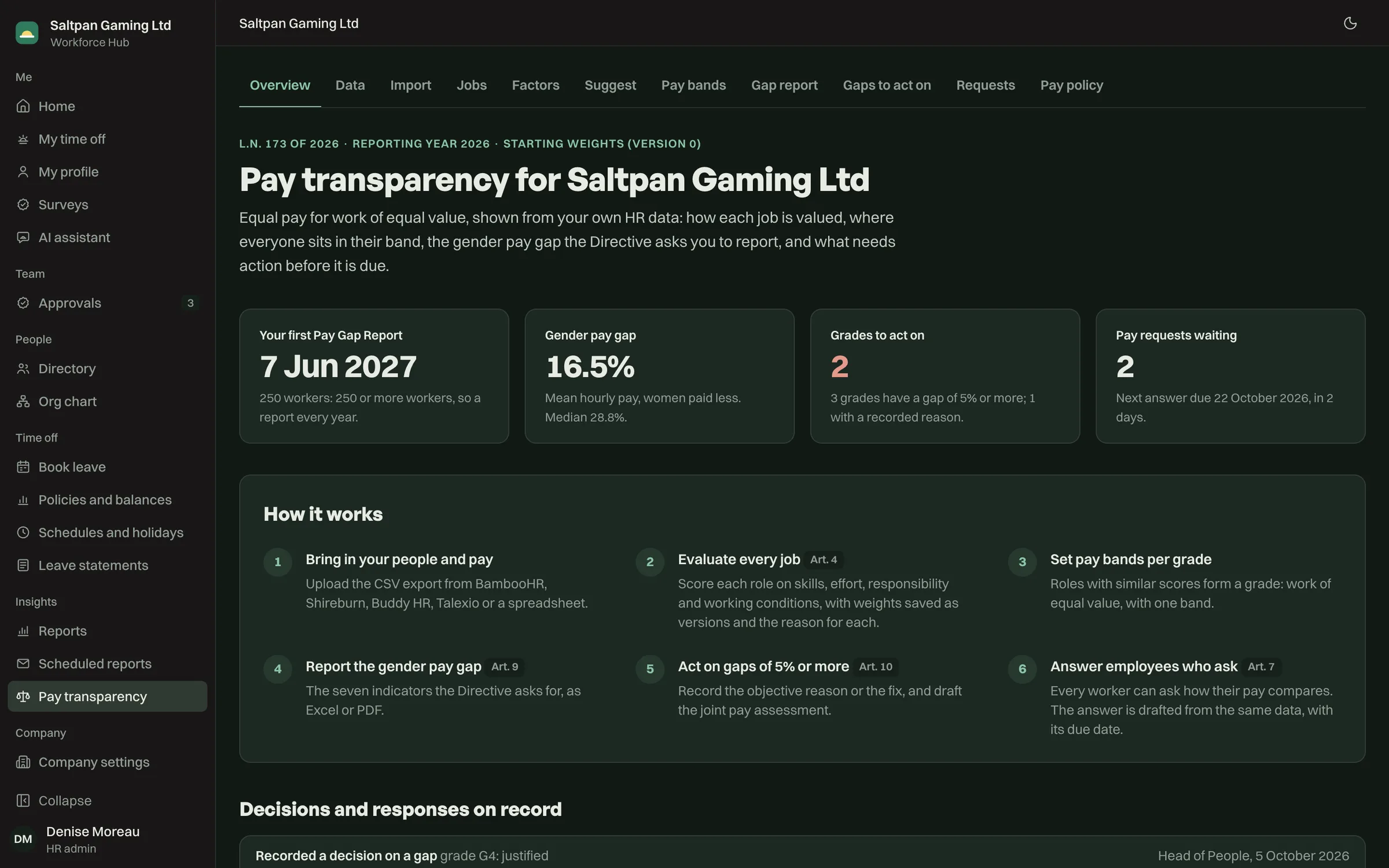Switch to the Data tab
The width and height of the screenshot is (1389, 868).
pyautogui.click(x=350, y=85)
